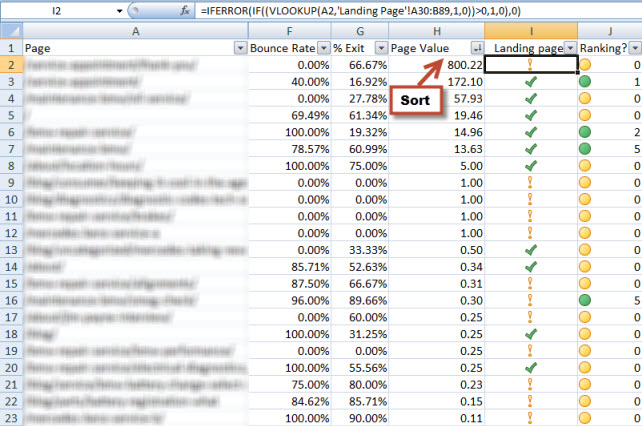The width and height of the screenshot is (642, 426).
Task: Click the fx Insert Function icon
Action: (x=183, y=10)
